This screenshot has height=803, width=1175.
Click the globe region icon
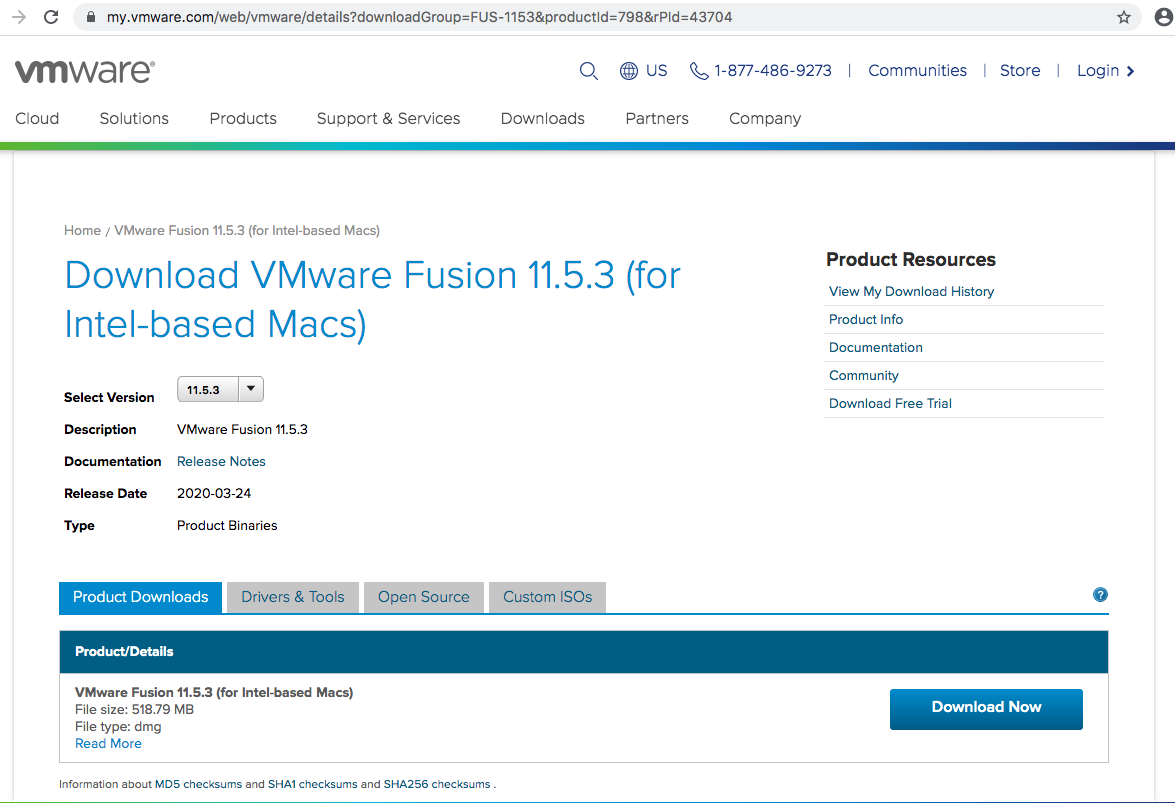629,71
